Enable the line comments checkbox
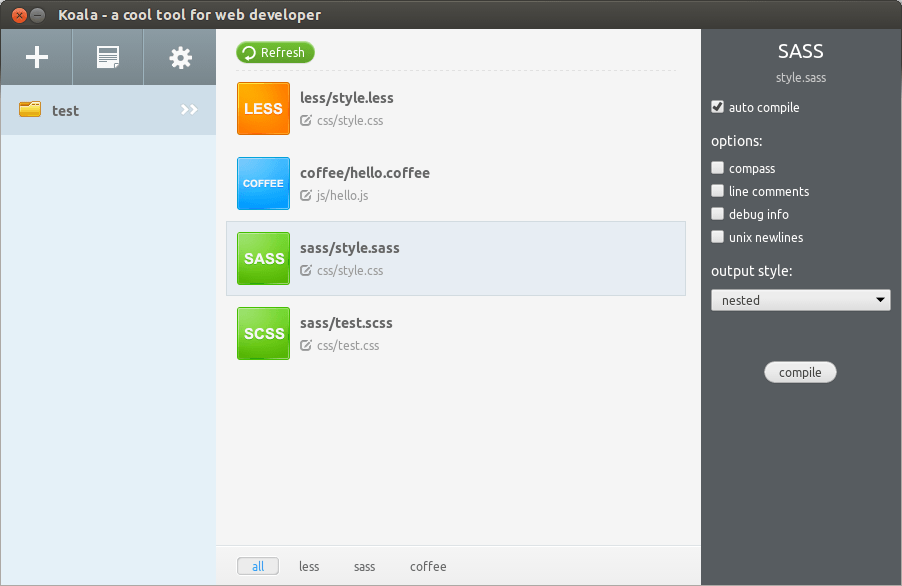The width and height of the screenshot is (902, 586). [x=717, y=191]
